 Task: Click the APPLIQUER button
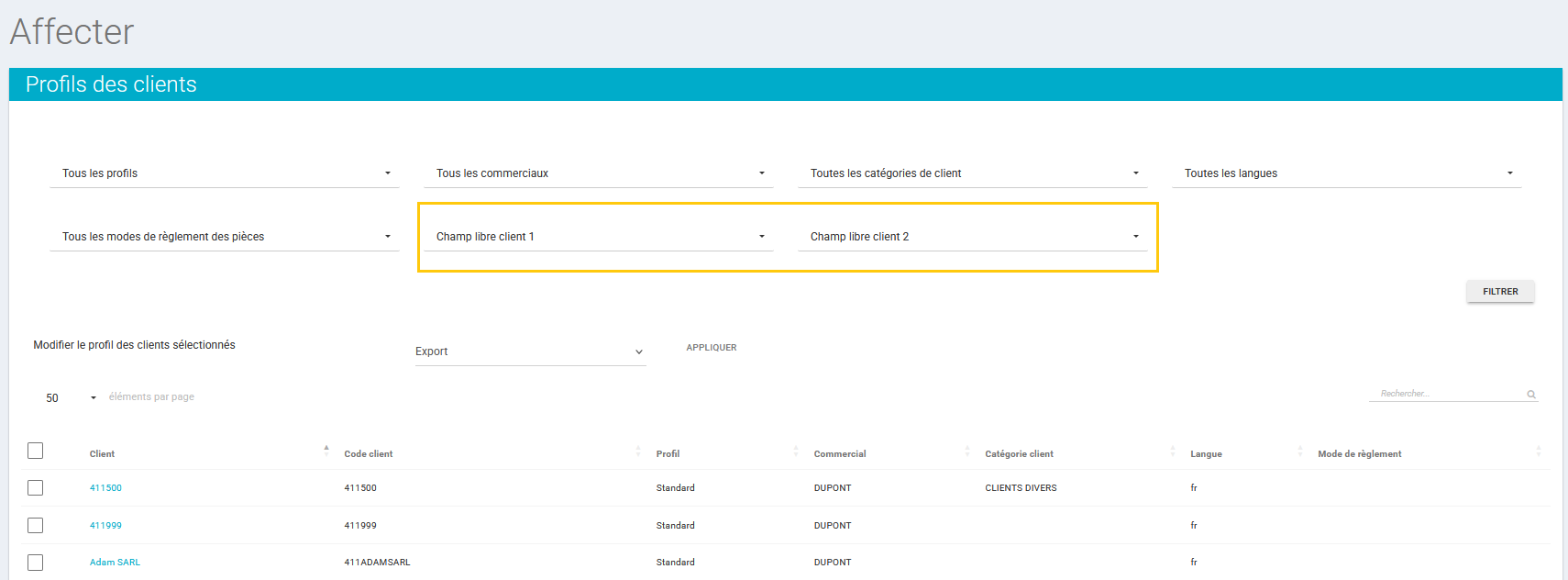tap(712, 348)
